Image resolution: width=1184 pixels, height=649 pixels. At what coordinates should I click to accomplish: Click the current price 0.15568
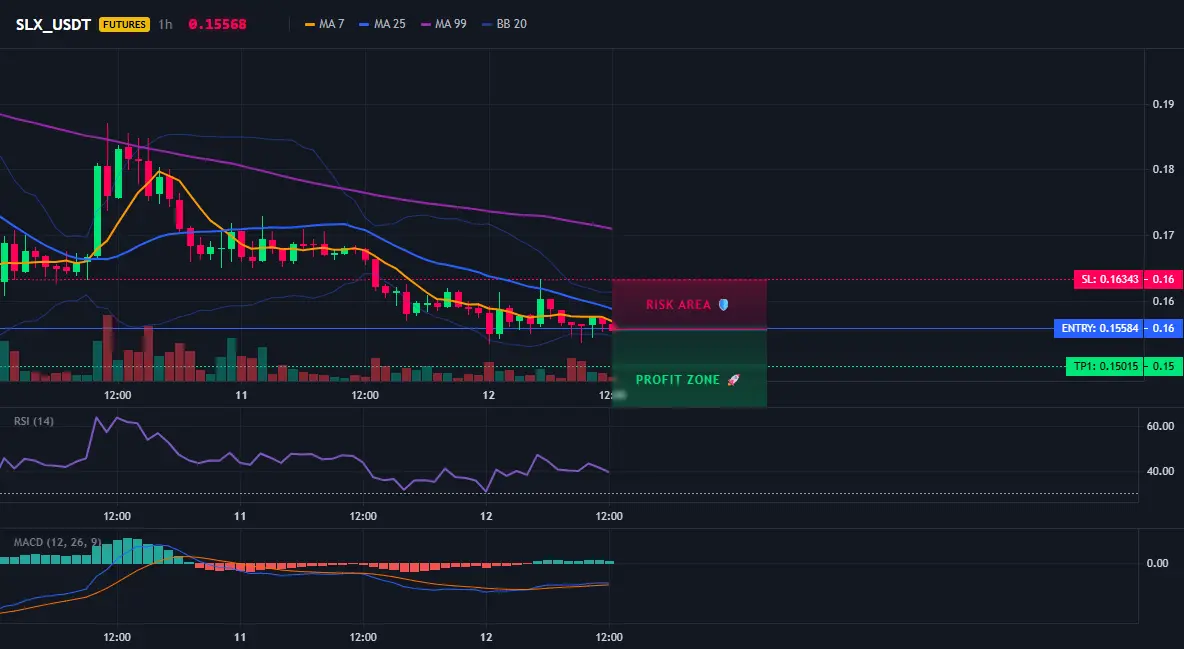[x=217, y=24]
